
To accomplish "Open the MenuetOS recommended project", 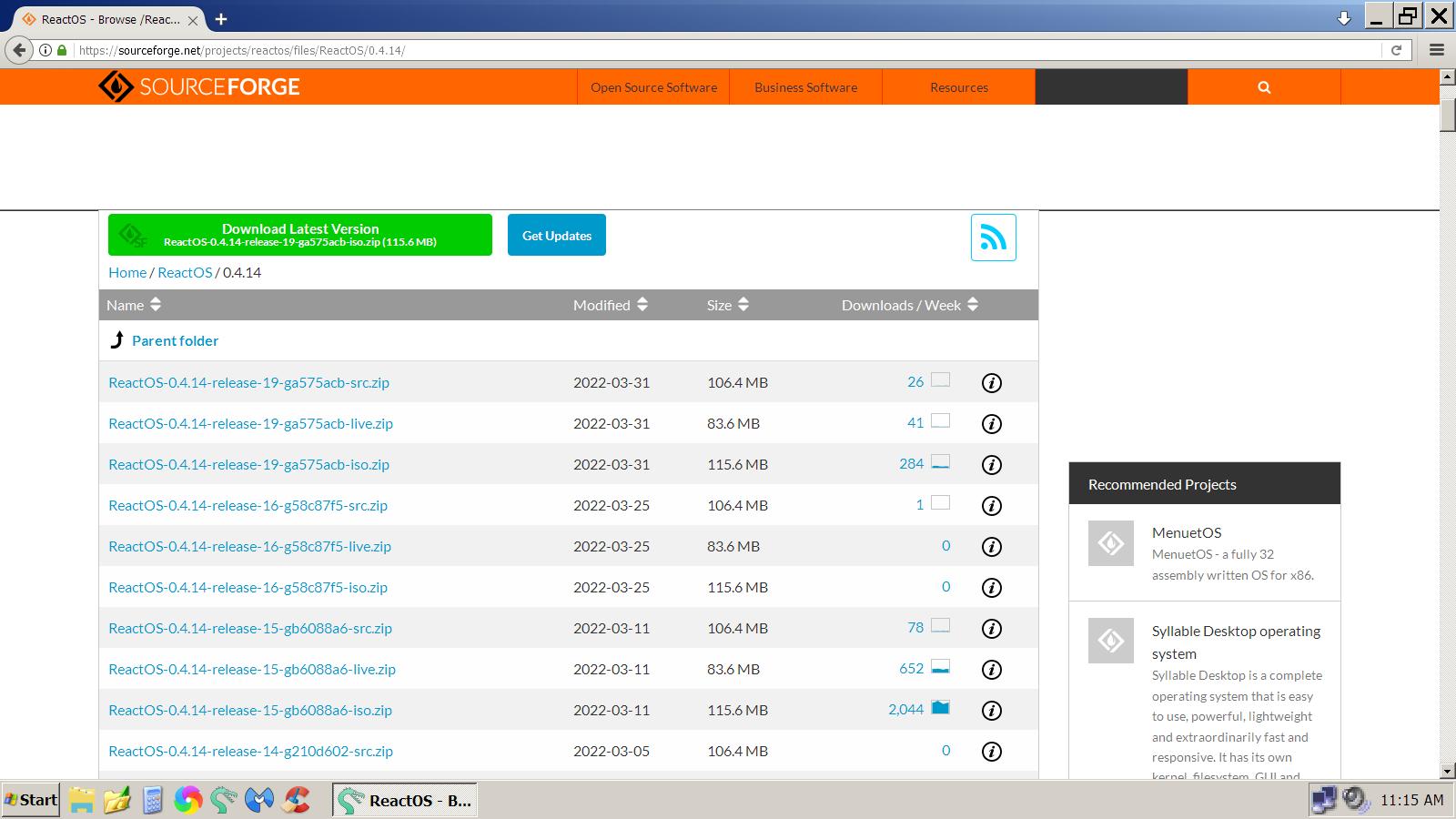I will [1187, 532].
